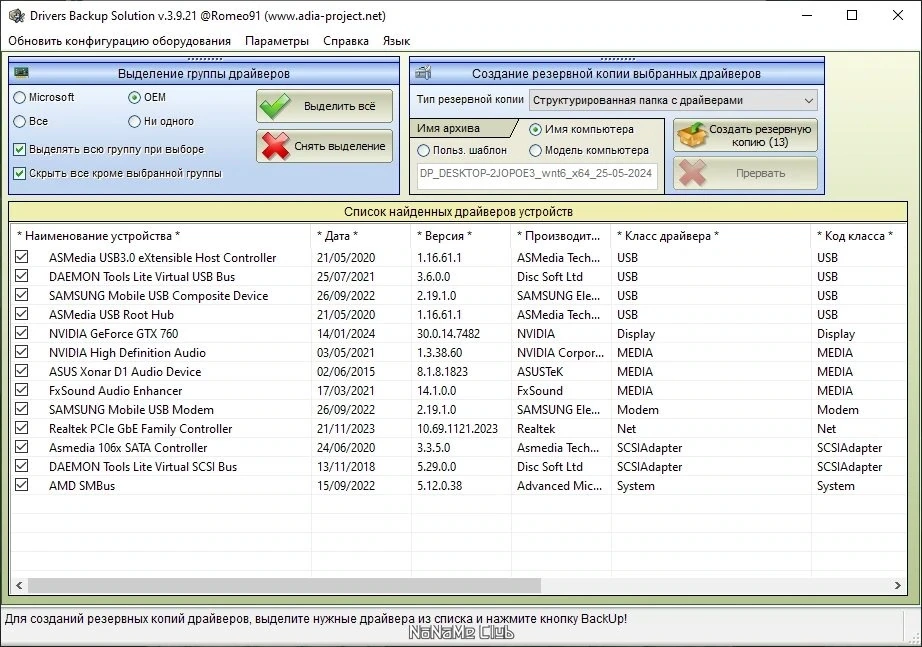Uncheck ASMedia USB3.0 eXtensible Host Controller checkbox
The image size is (922, 647).
click(22, 257)
